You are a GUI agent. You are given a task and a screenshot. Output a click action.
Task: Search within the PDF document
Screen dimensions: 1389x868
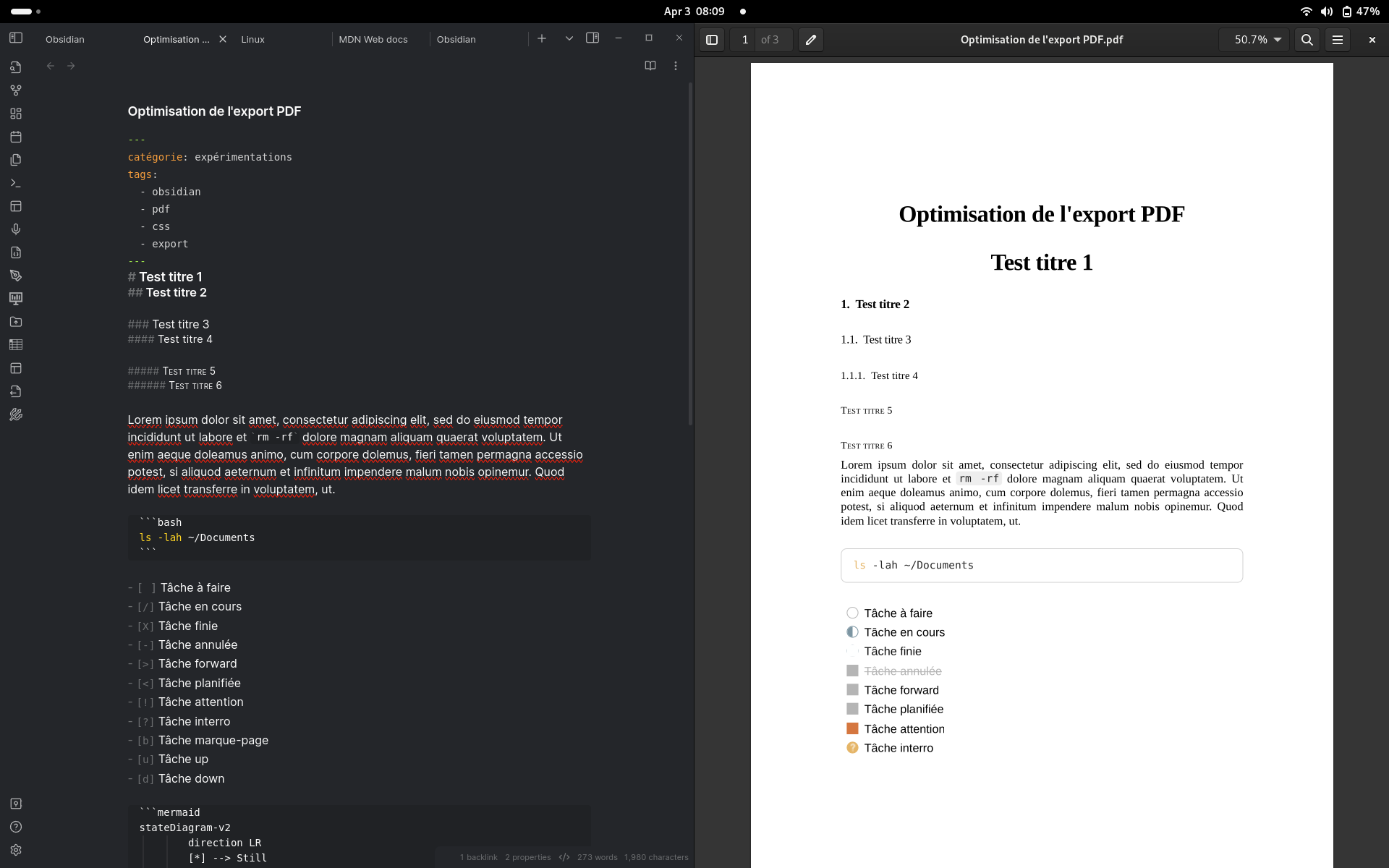tap(1307, 40)
